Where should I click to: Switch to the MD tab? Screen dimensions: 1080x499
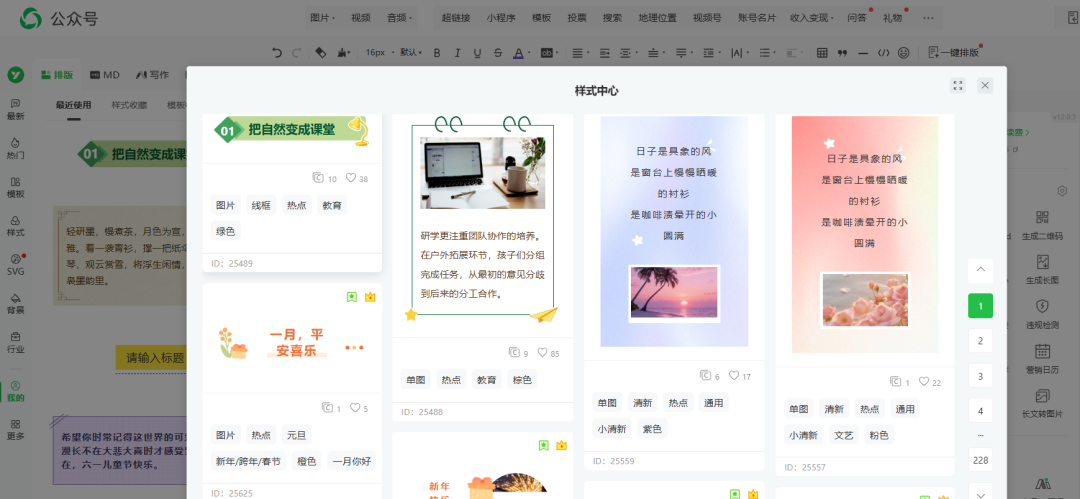pos(105,74)
